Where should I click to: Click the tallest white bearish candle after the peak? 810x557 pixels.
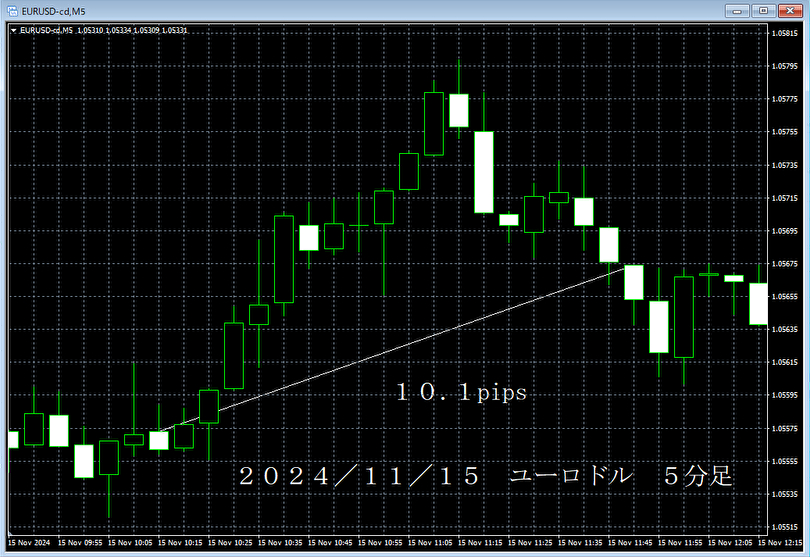click(x=484, y=172)
